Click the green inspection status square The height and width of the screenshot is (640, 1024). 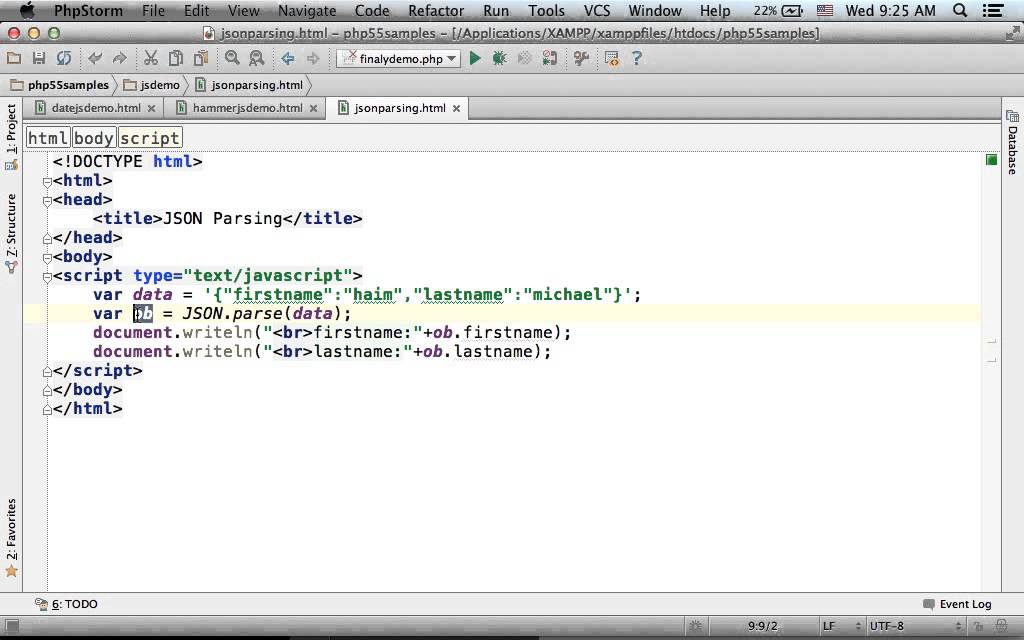[x=991, y=160]
